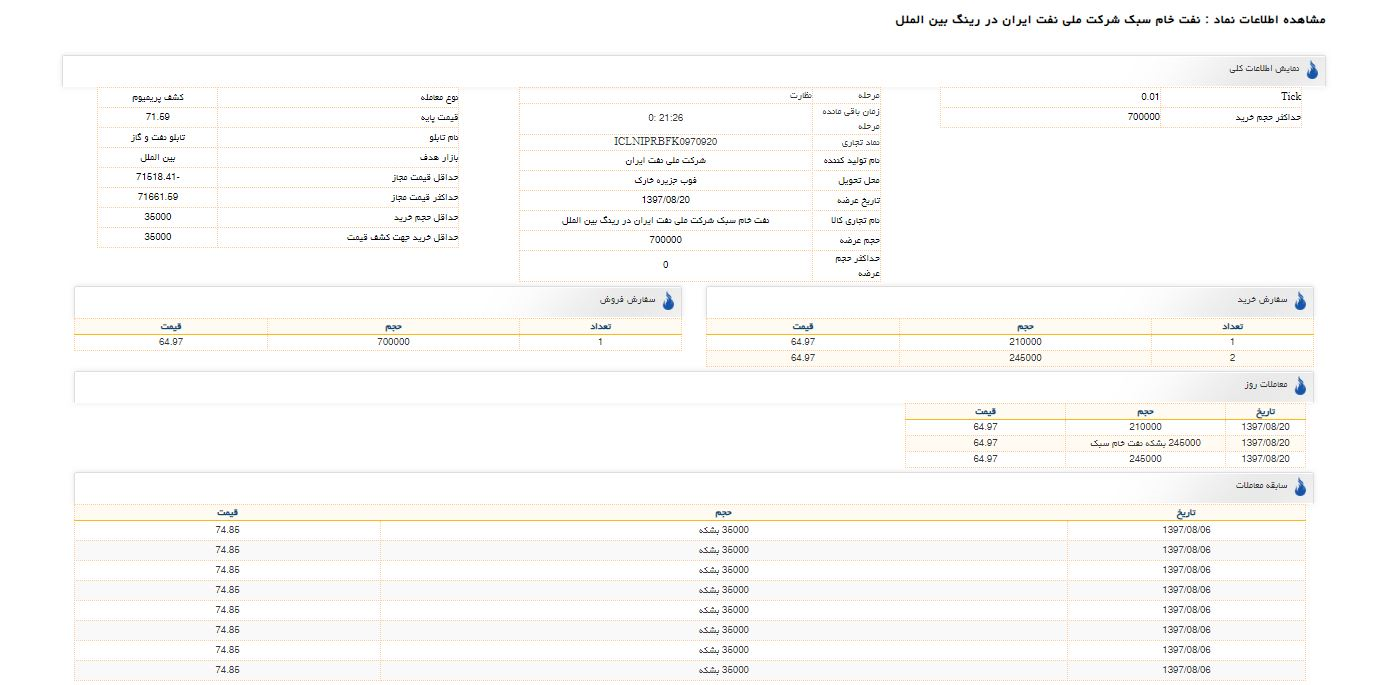Click the حجم header in the buy orders table

coord(1025,326)
